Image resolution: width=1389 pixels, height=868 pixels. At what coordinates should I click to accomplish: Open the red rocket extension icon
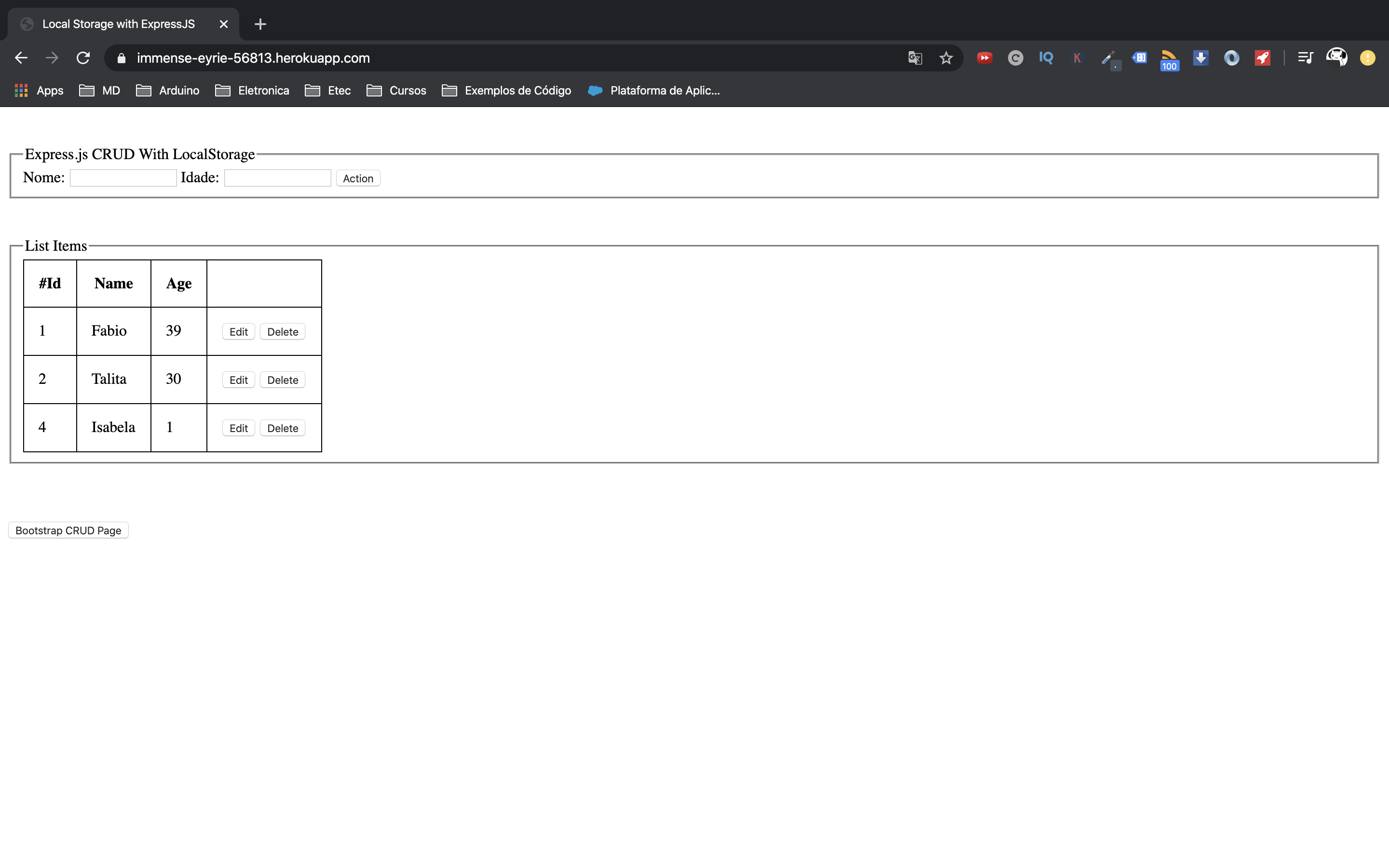tap(1262, 58)
